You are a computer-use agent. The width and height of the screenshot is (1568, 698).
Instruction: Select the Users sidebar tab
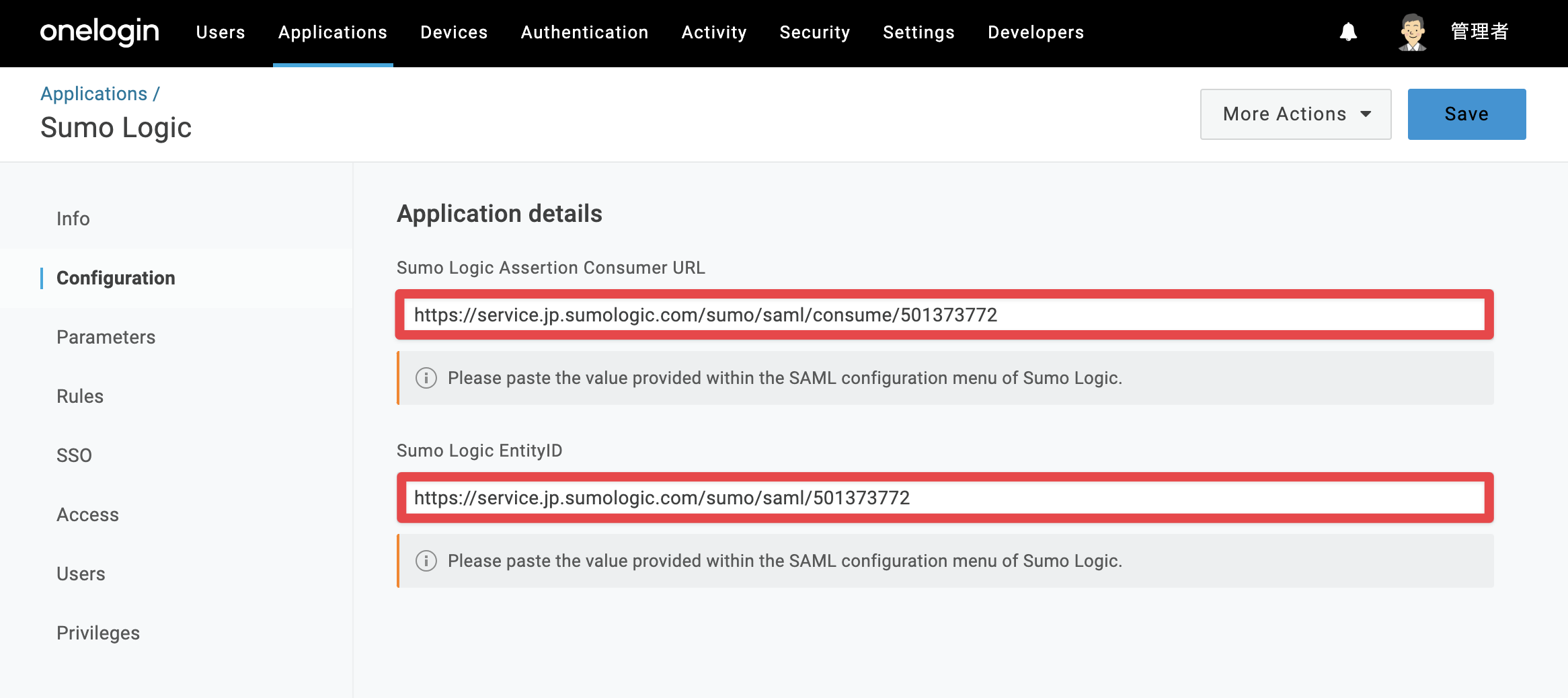pyautogui.click(x=81, y=574)
